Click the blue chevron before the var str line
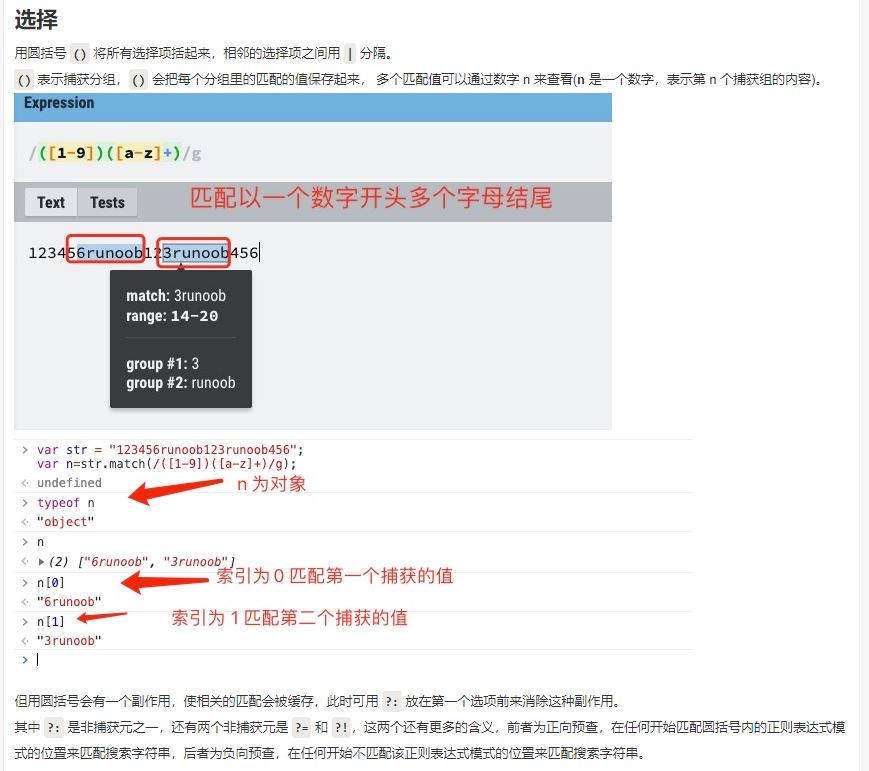Screen dimensions: 869x771 (x=23, y=449)
